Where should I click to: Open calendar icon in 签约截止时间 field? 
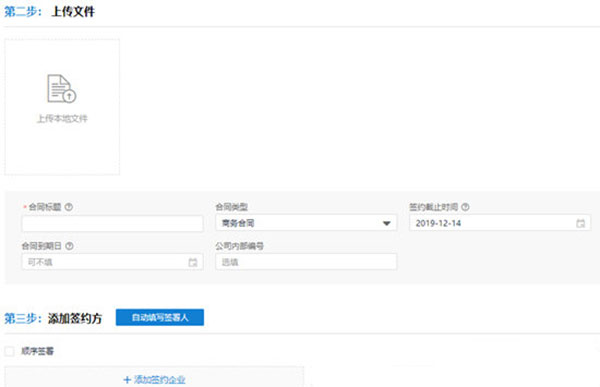580,224
